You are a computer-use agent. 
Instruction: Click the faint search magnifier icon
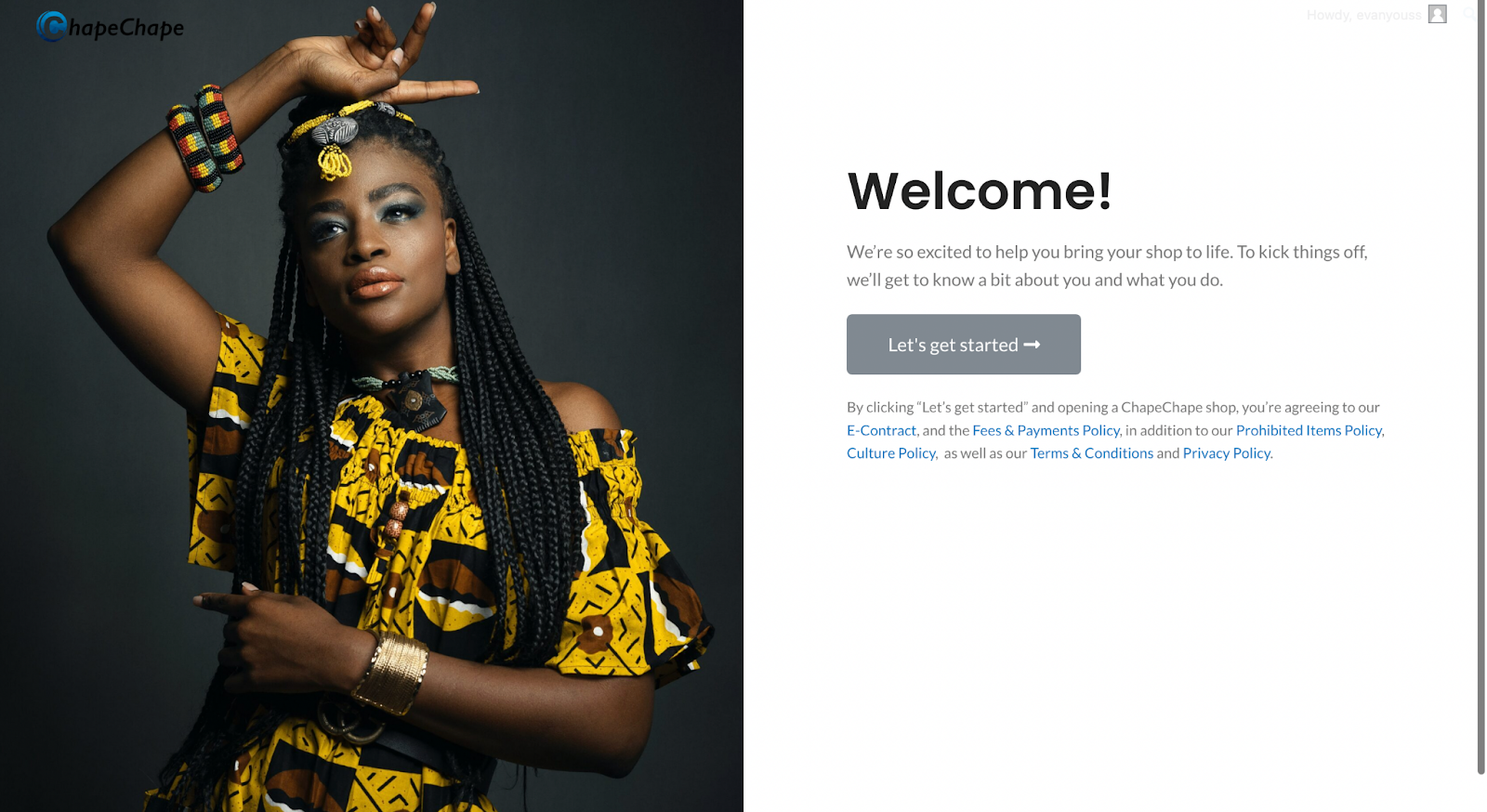pos(1468,14)
